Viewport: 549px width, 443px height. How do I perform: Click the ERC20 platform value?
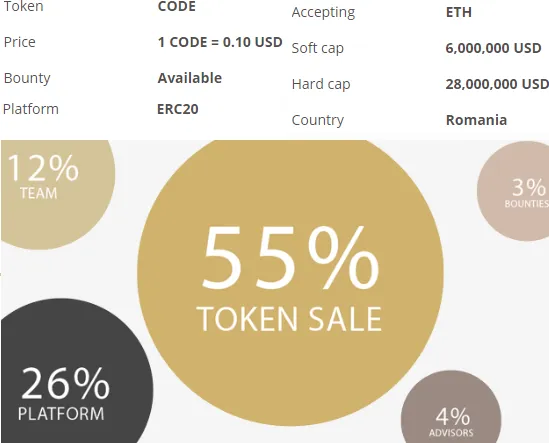tap(178, 109)
